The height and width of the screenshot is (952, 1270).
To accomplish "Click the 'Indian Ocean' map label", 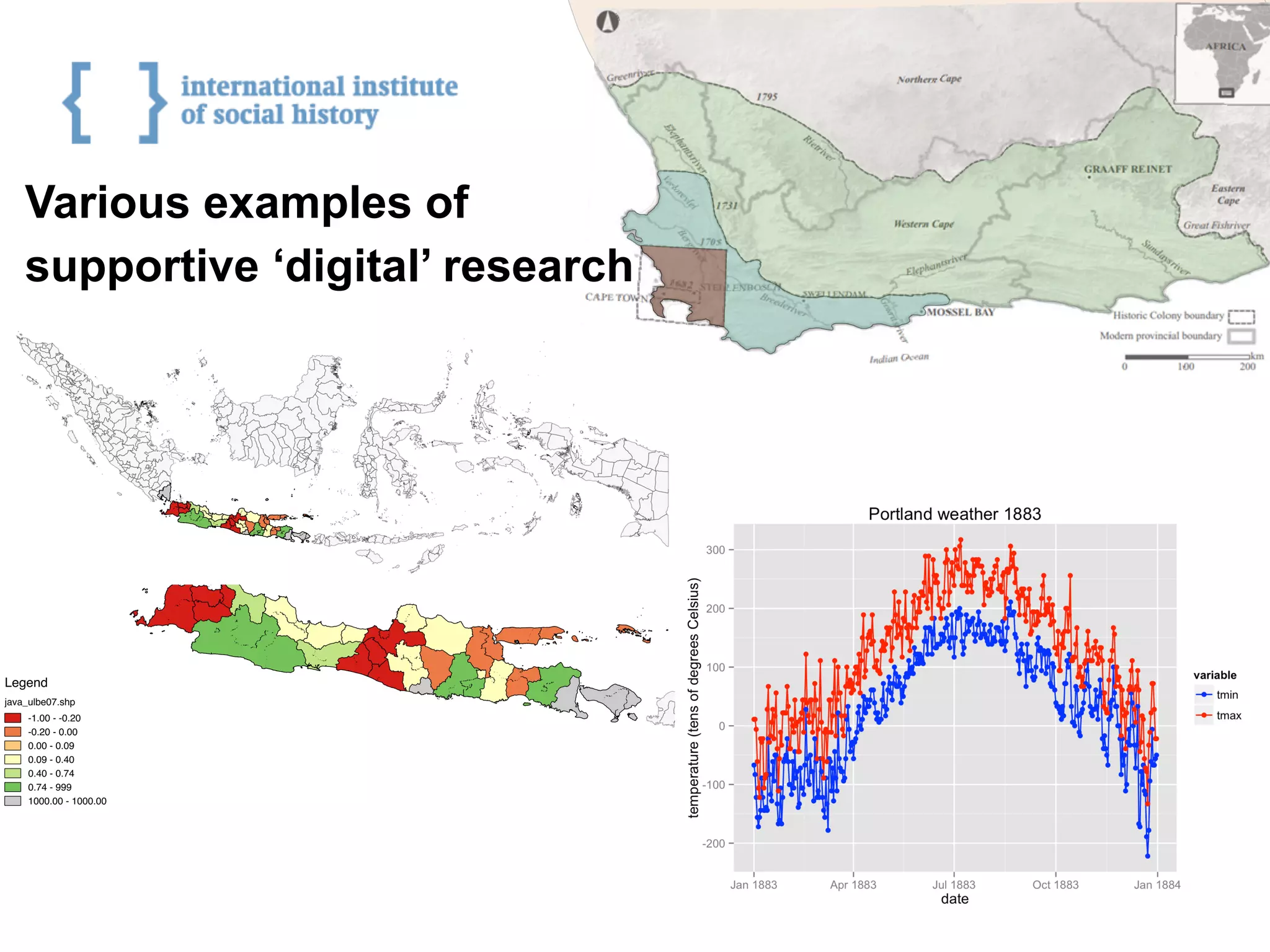I will coord(899,358).
